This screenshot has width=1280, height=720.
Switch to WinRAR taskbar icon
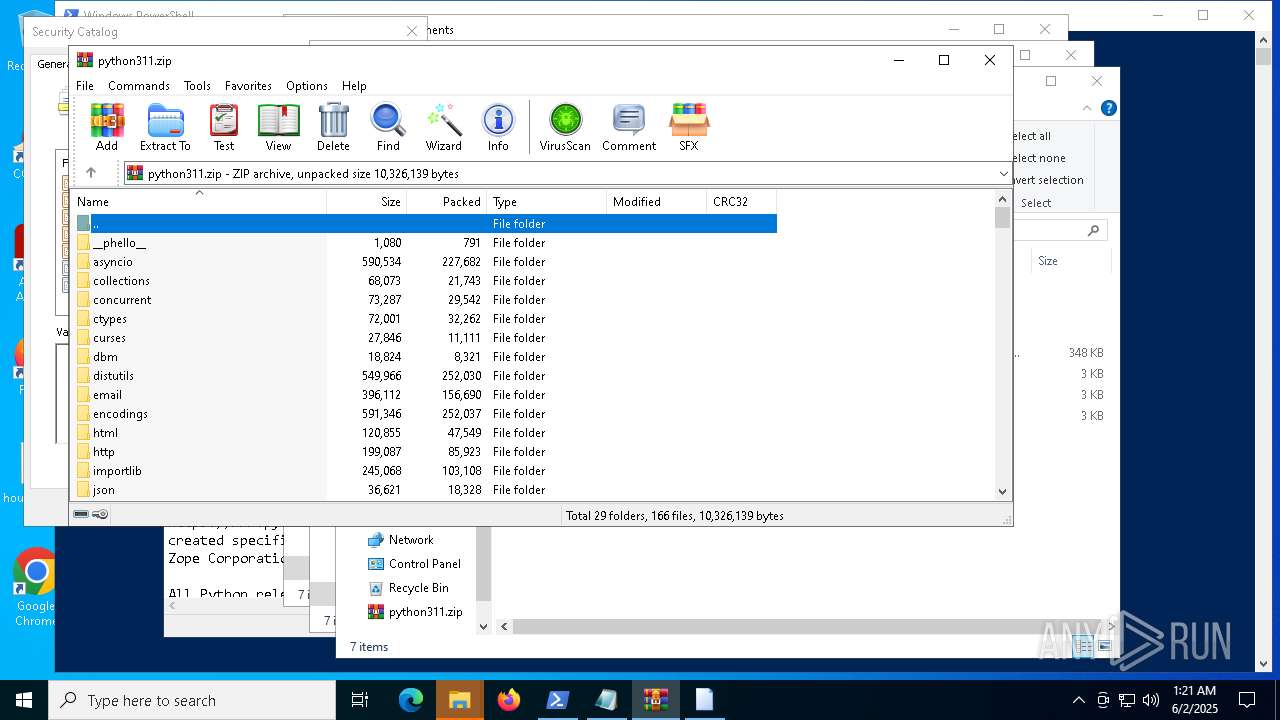tap(655, 700)
